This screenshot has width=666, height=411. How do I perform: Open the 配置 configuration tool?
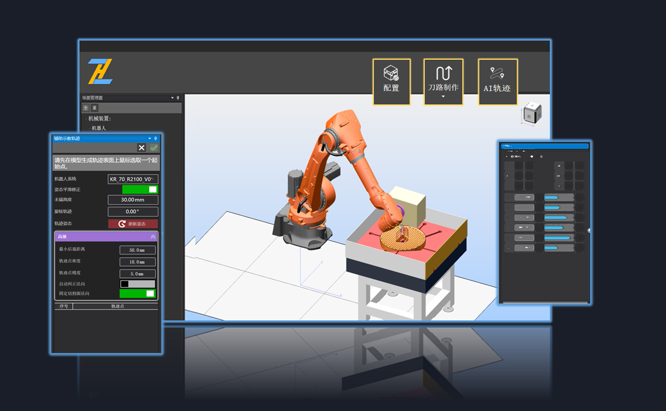[x=392, y=76]
